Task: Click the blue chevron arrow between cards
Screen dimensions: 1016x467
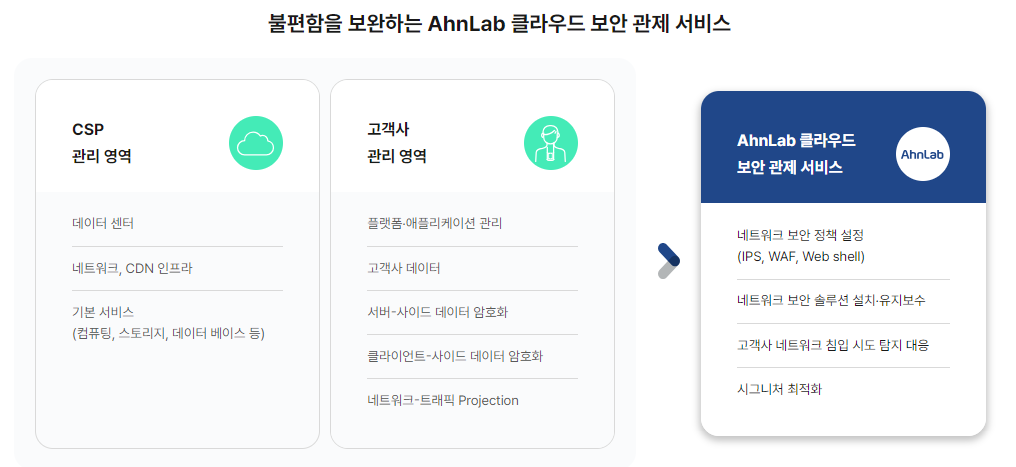Action: pos(669,261)
